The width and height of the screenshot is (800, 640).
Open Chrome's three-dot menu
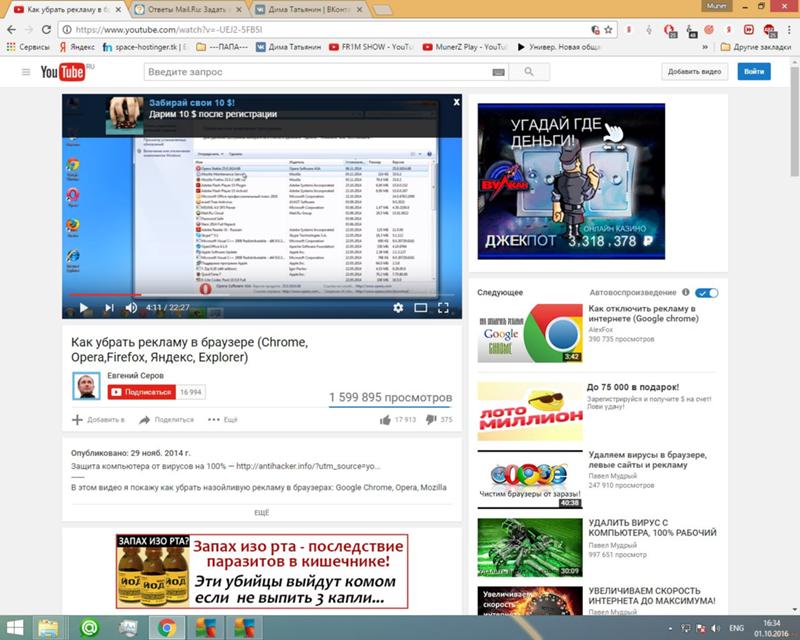[789, 30]
